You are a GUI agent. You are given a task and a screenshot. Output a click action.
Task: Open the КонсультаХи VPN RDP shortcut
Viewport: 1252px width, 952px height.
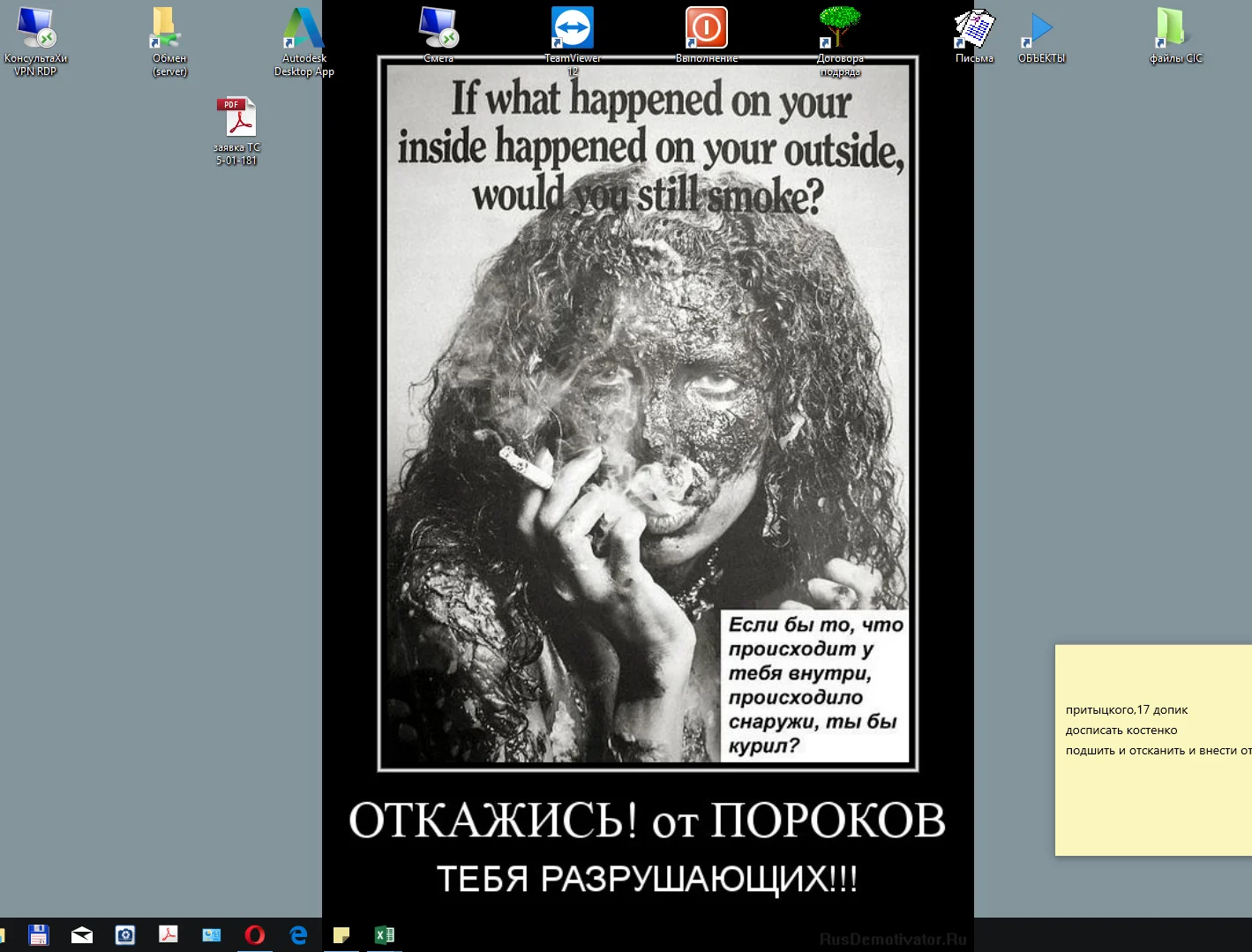(x=35, y=29)
